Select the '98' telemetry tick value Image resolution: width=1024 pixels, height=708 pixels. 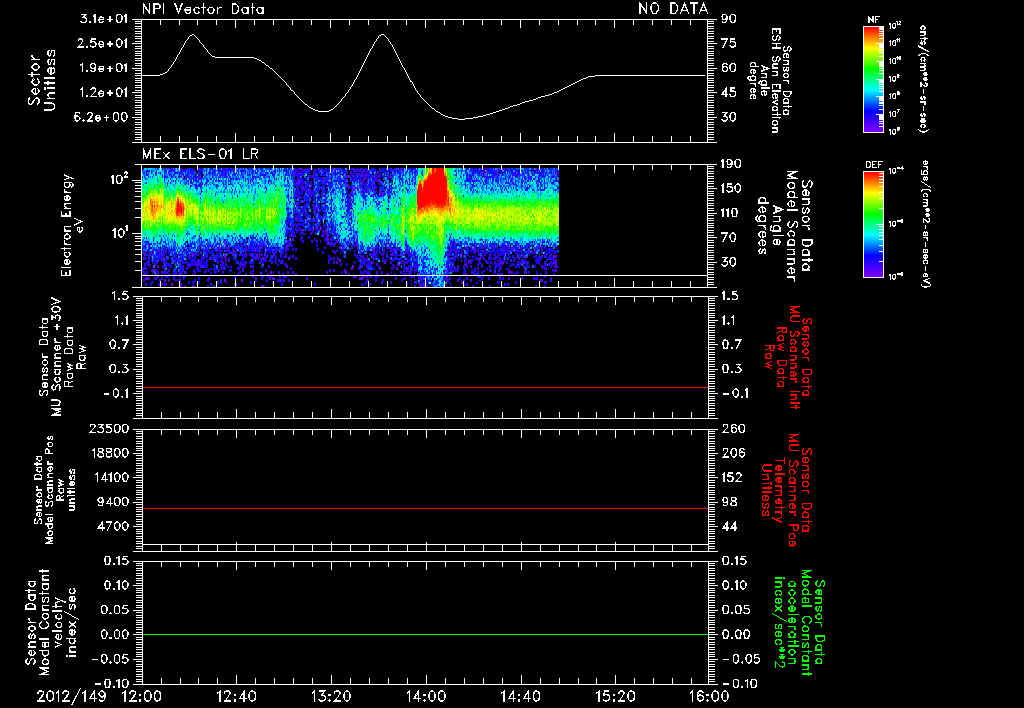pos(728,502)
